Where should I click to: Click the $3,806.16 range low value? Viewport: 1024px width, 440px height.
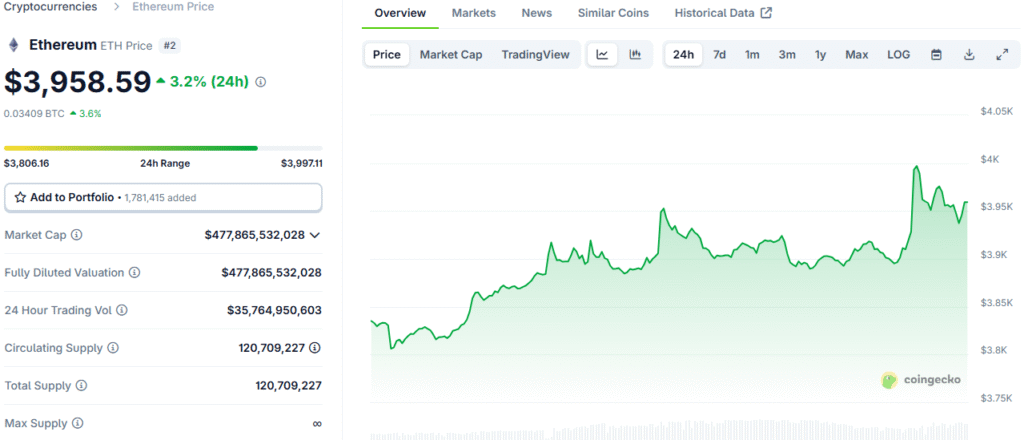tap(26, 163)
